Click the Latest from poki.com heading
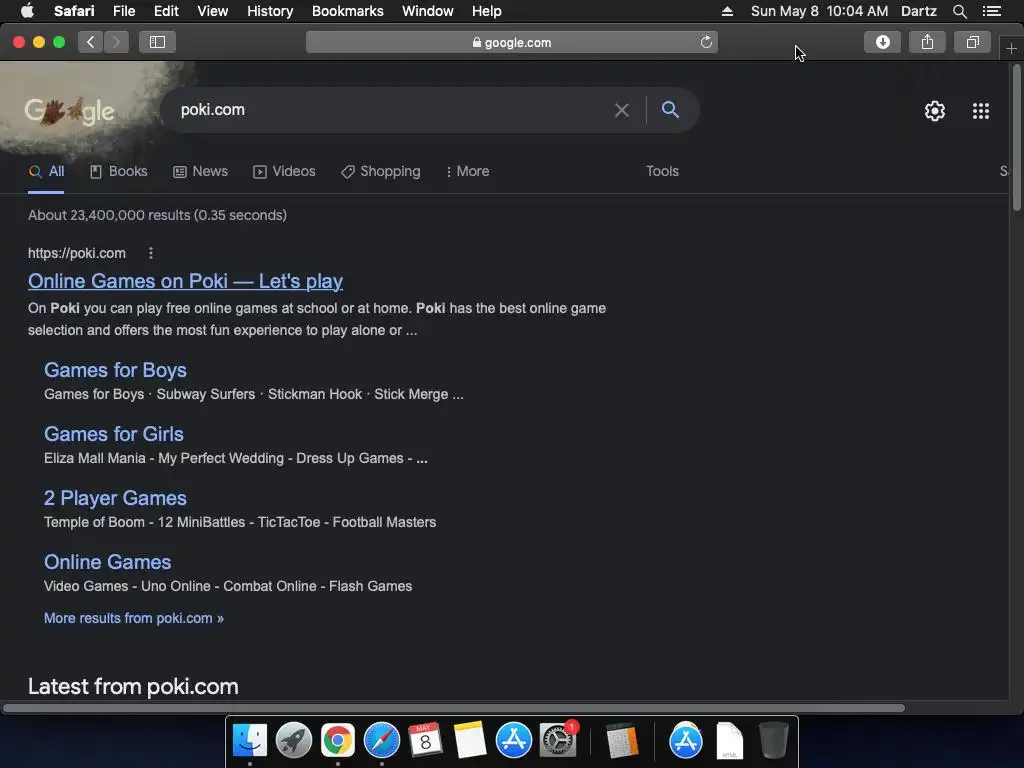This screenshot has height=768, width=1024. [133, 687]
